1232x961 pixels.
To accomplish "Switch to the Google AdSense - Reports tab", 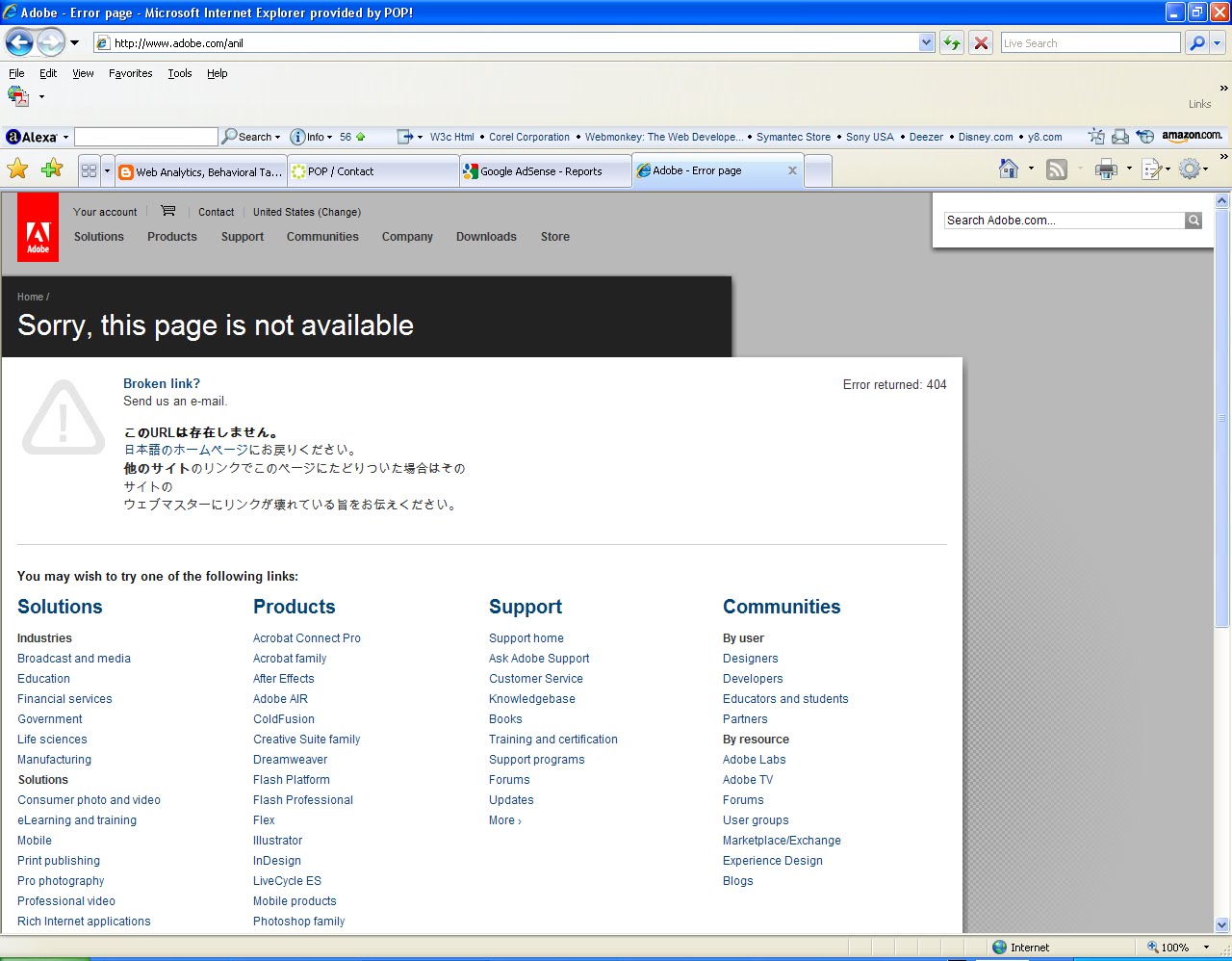I will (x=545, y=170).
